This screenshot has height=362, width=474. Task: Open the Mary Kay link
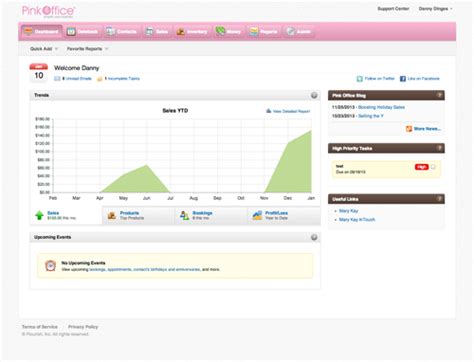pyautogui.click(x=348, y=211)
